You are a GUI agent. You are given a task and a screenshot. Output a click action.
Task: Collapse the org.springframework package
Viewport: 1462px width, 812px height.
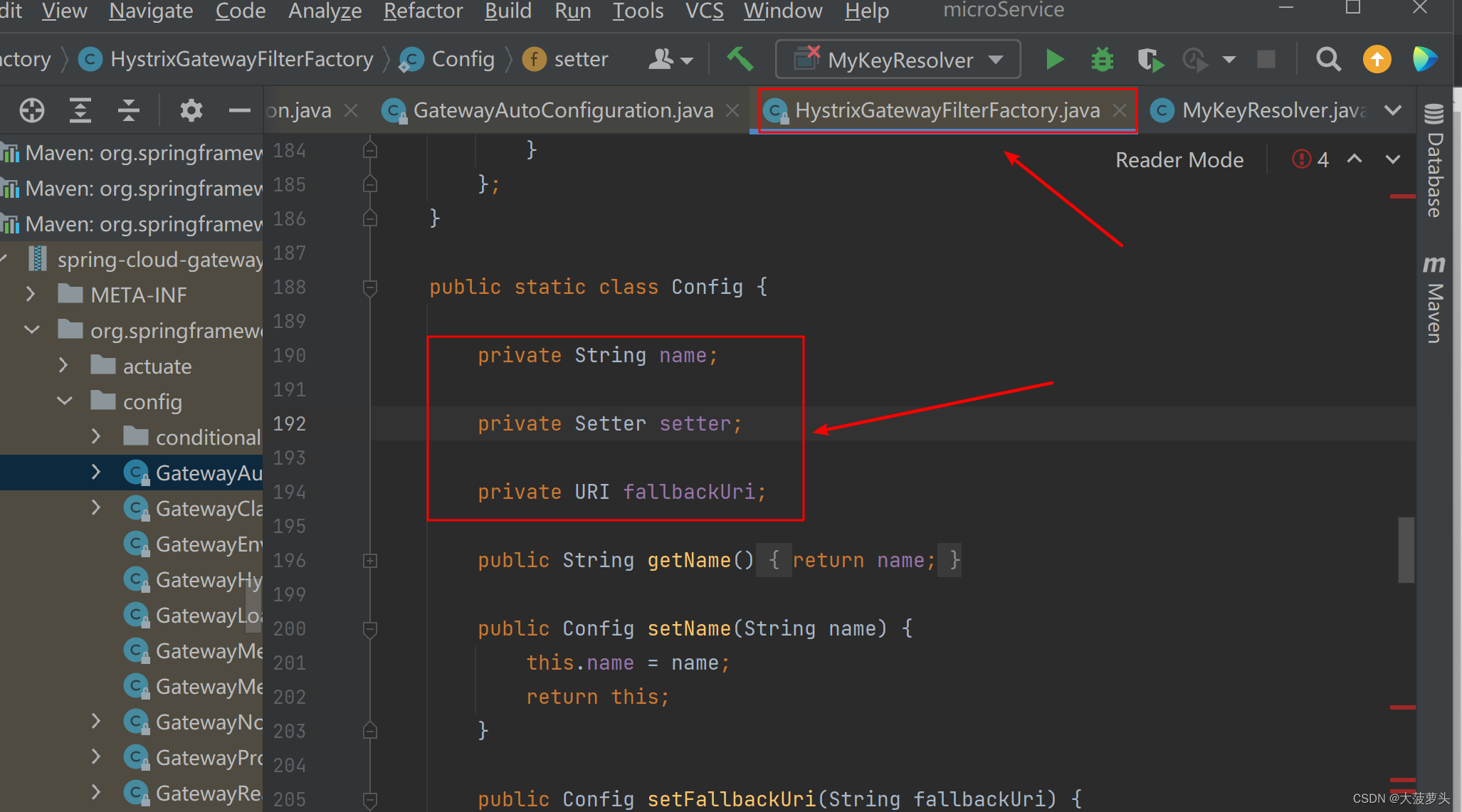(32, 329)
